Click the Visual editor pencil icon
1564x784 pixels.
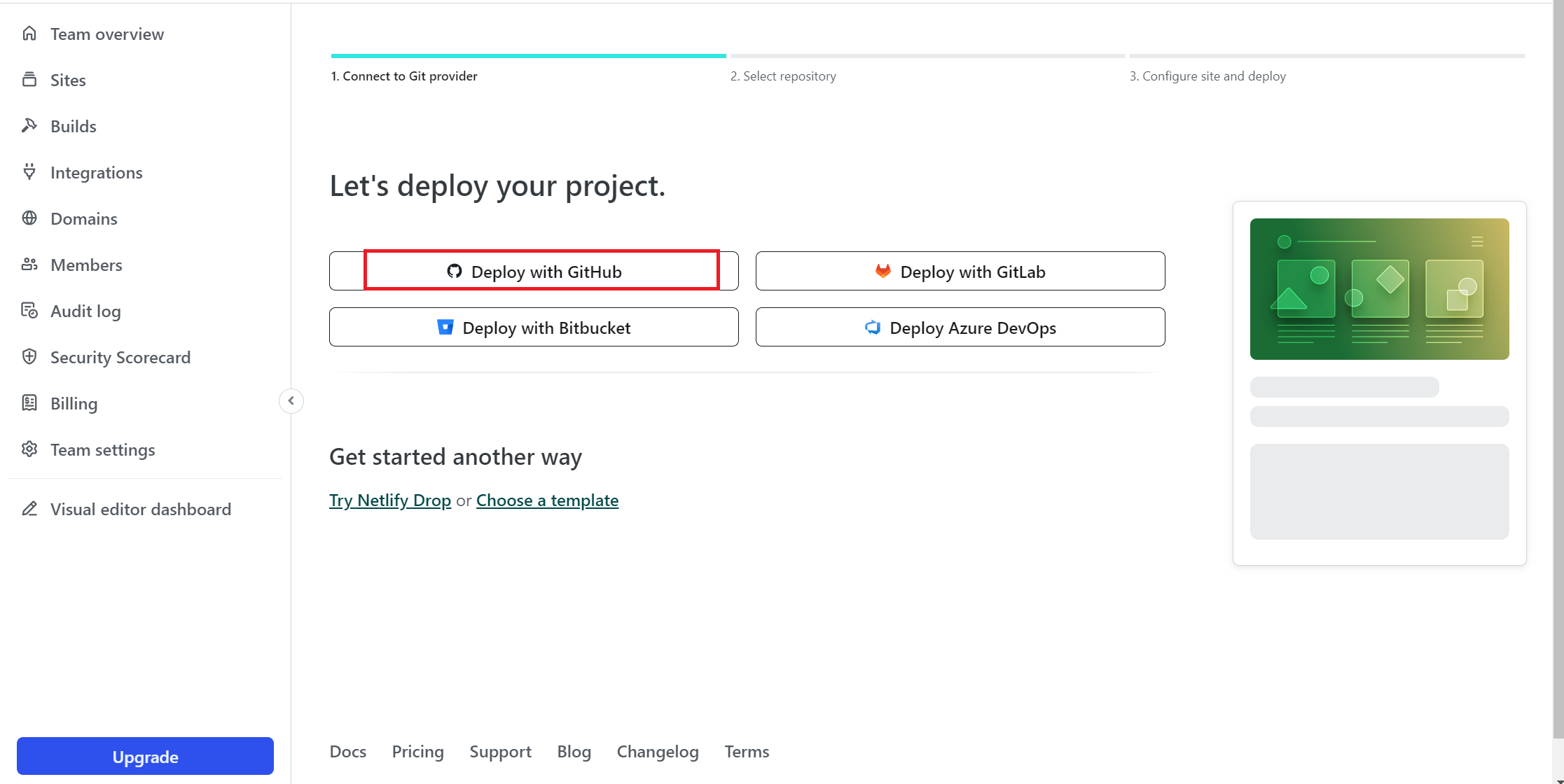tap(29, 509)
